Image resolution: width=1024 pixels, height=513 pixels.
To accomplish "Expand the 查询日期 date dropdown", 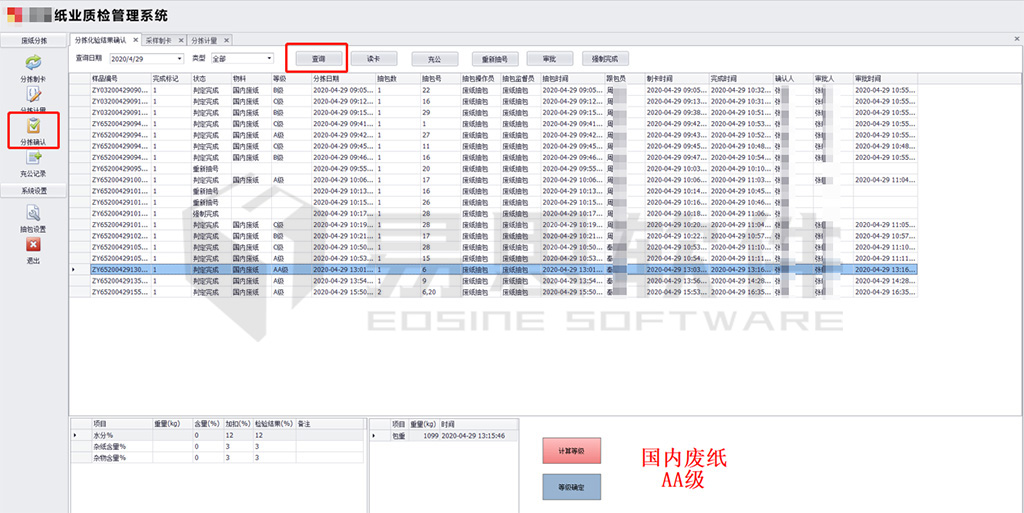I will point(180,59).
